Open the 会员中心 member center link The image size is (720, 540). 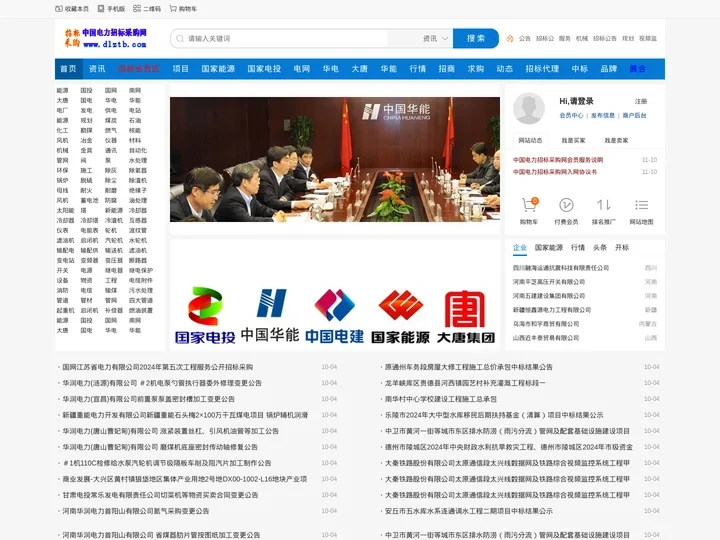click(571, 115)
